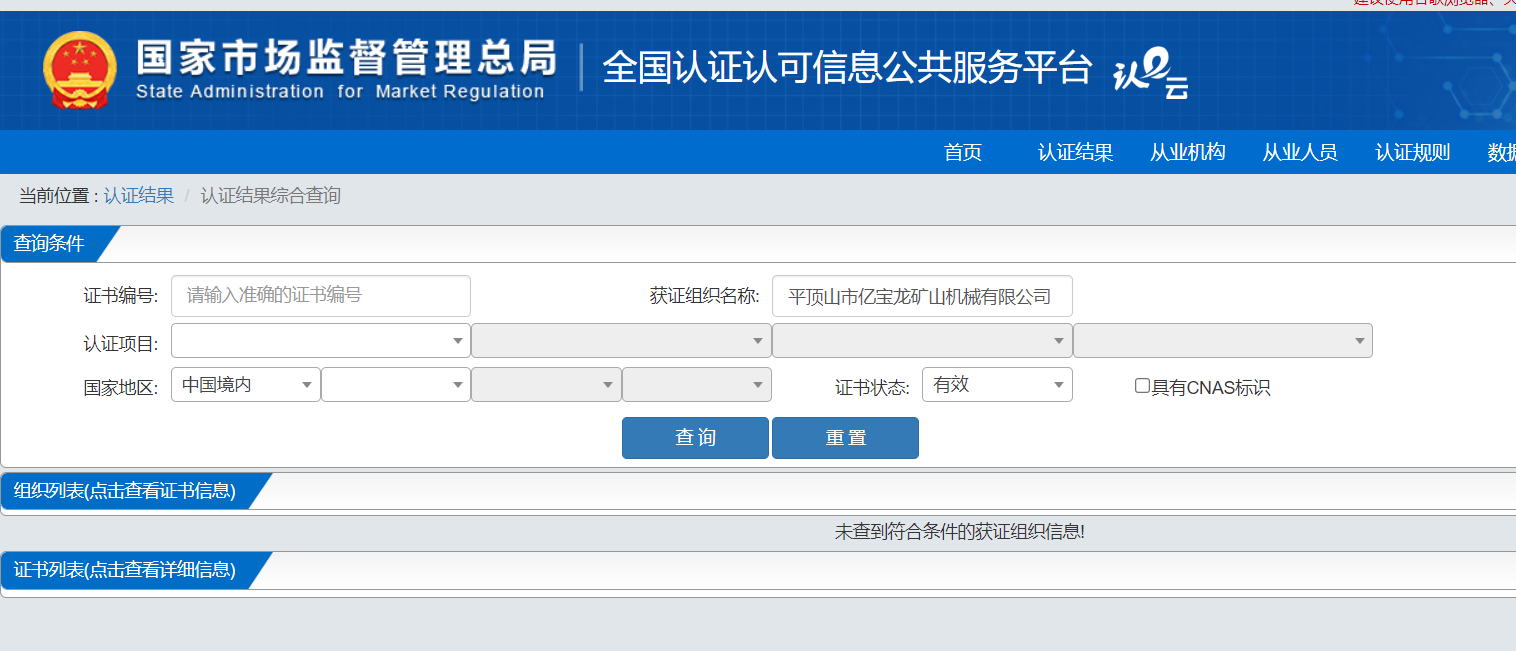Click the 未查到符合条件的获证组织信息 message
1516x651 pixels.
(x=960, y=532)
